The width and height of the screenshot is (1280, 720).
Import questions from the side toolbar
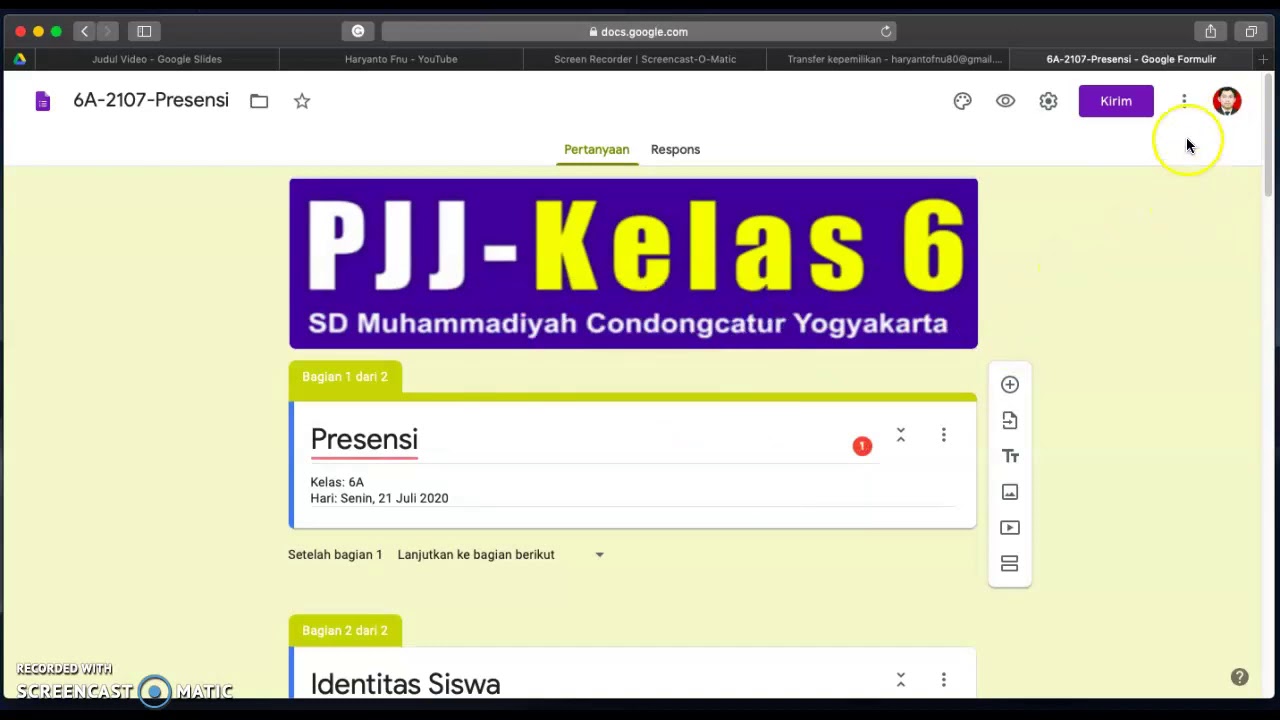pos(1010,421)
